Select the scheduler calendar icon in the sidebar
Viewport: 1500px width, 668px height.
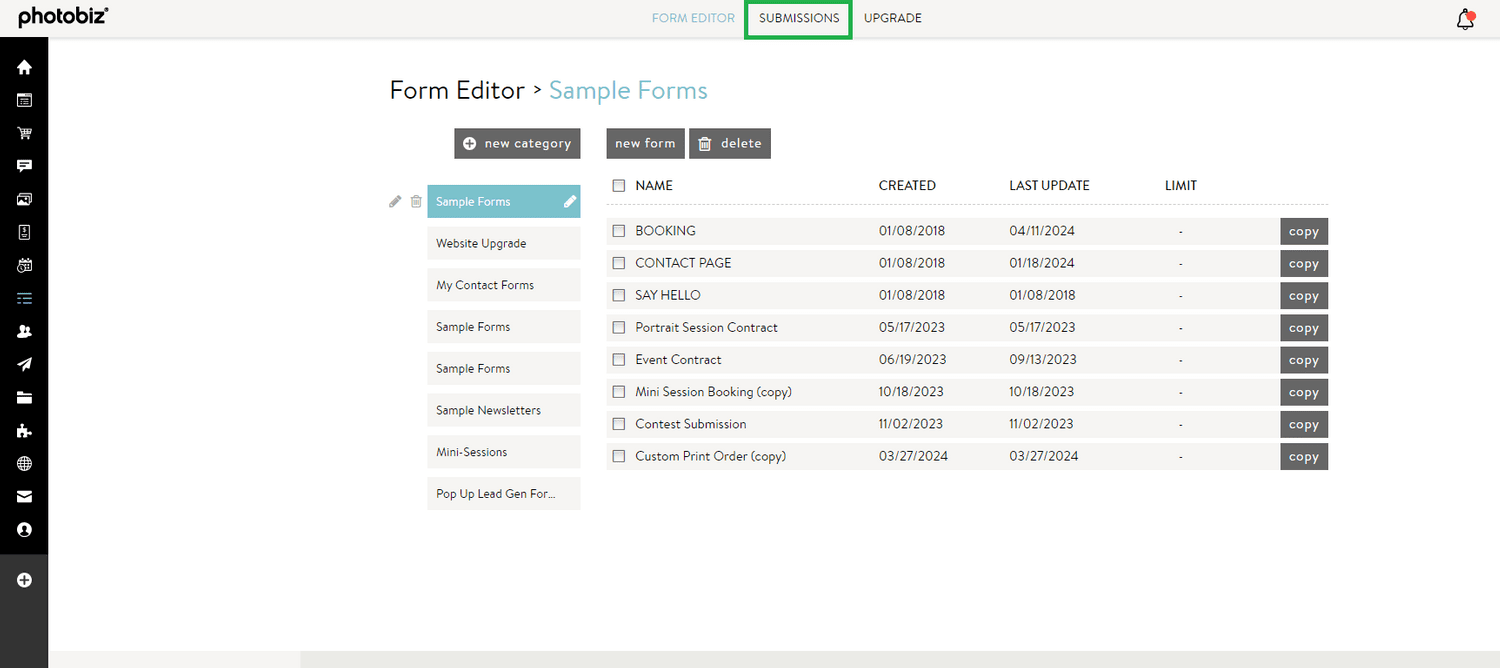click(x=23, y=265)
